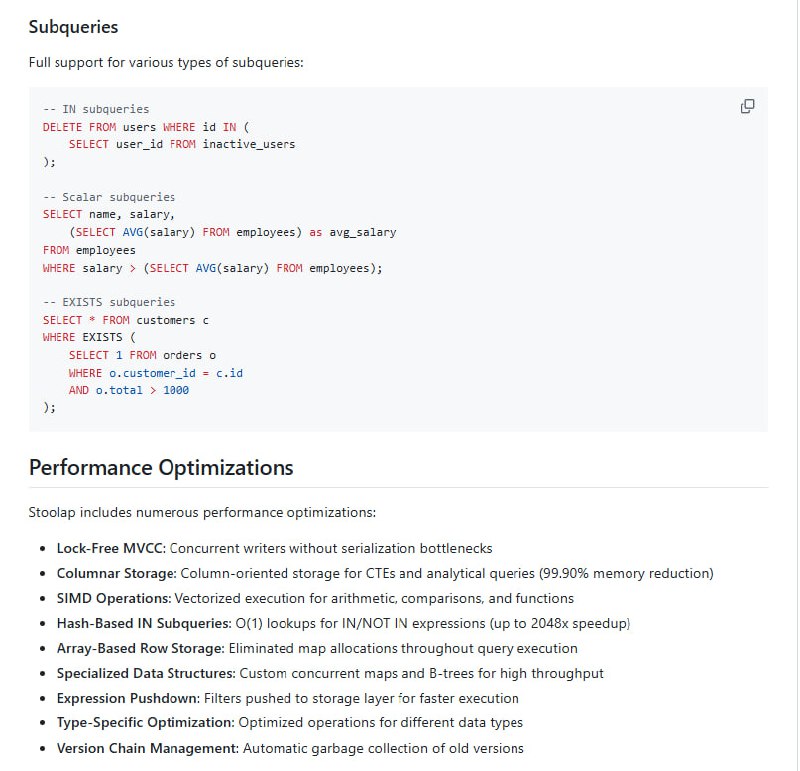Click the Version Chain Management bullet item
The image size is (800, 771).
tap(290, 748)
